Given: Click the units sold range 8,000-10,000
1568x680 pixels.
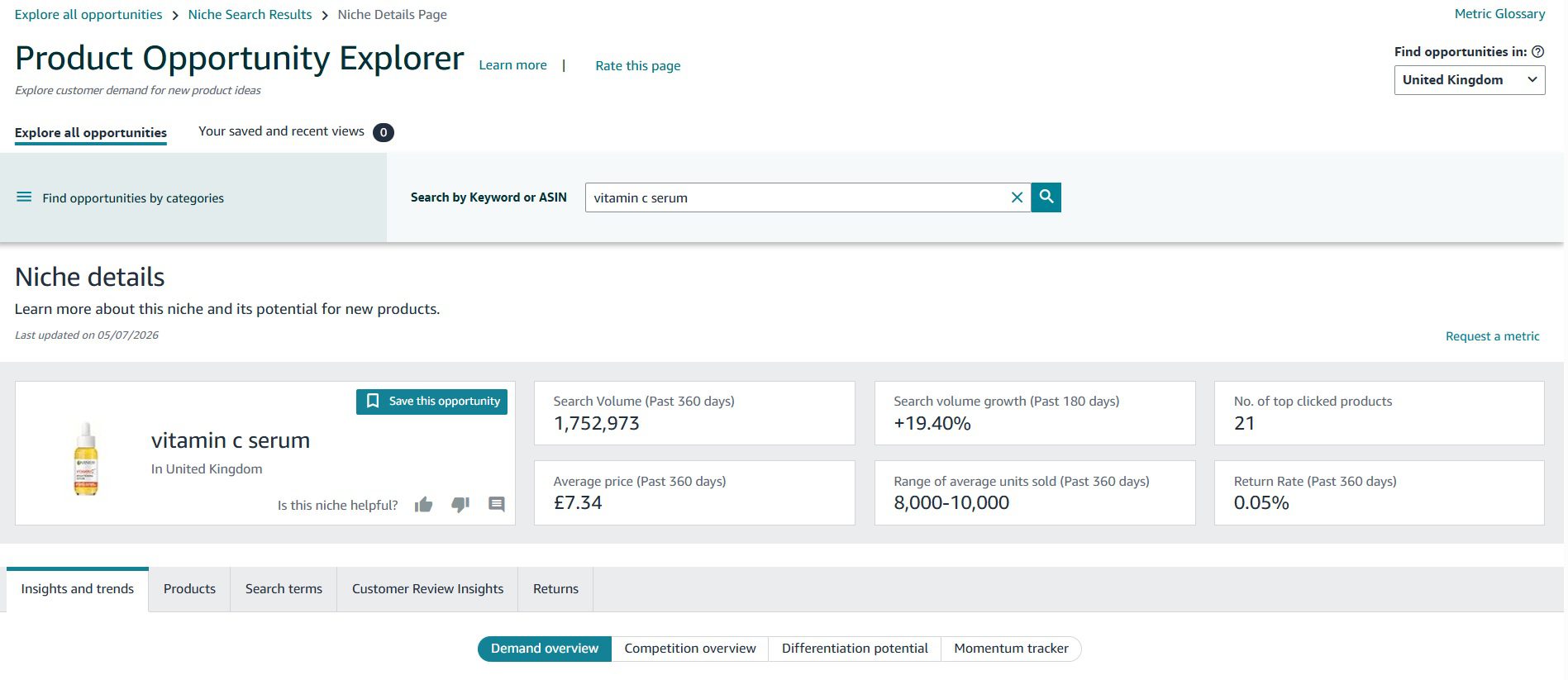Looking at the screenshot, I should [x=951, y=503].
